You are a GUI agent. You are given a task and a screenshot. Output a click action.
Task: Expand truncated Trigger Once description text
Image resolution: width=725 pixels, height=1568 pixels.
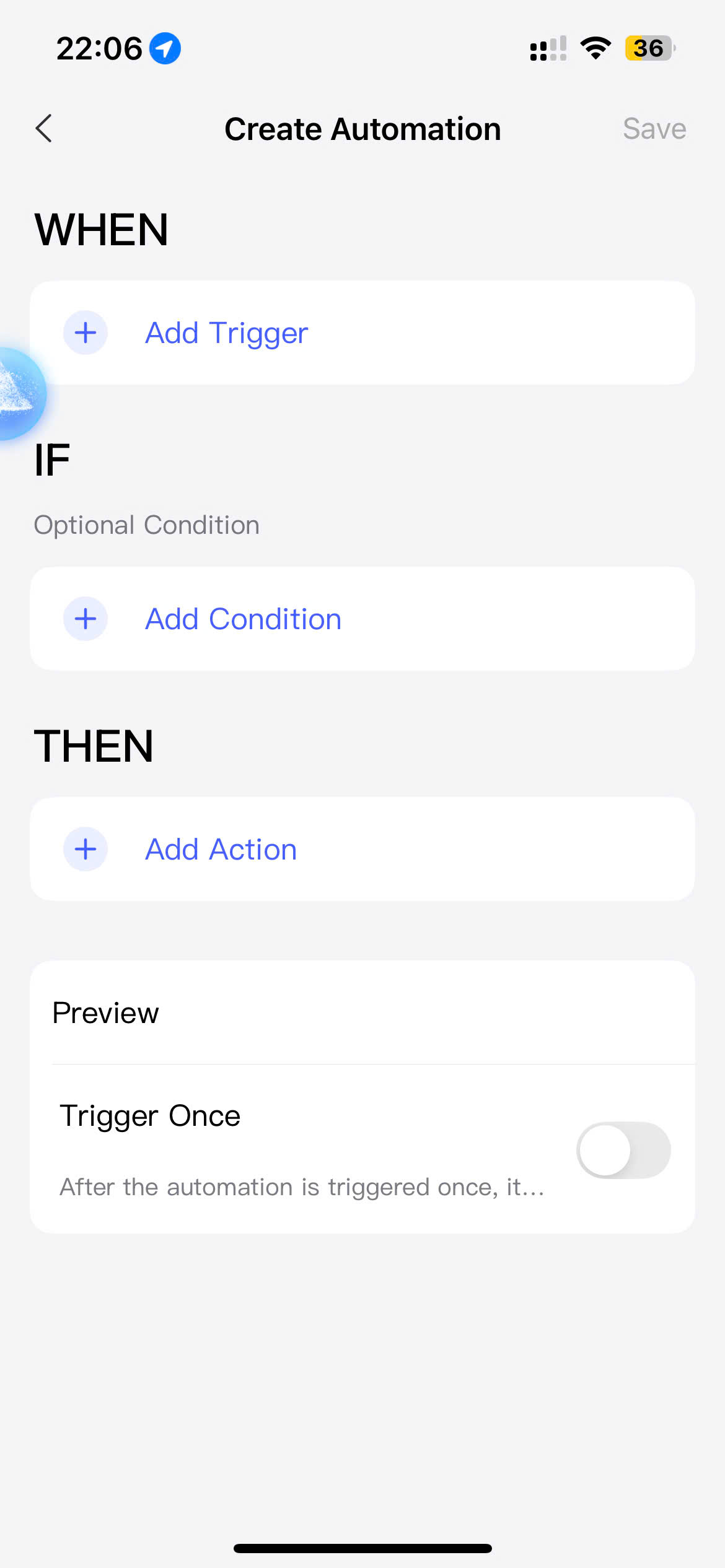(x=302, y=1187)
